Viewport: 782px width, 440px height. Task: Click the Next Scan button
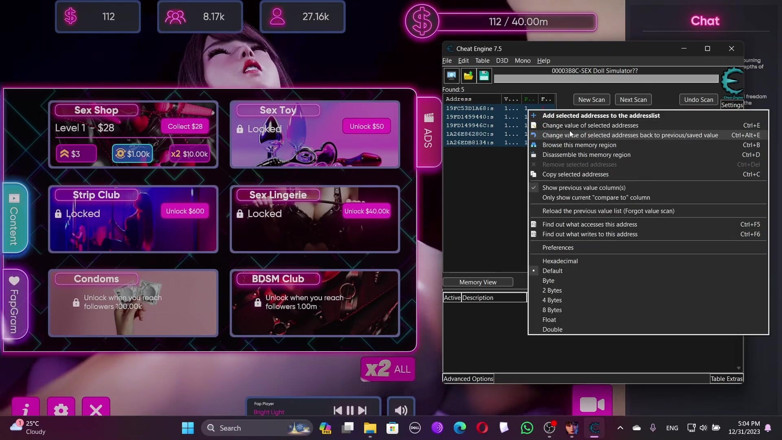coord(633,99)
